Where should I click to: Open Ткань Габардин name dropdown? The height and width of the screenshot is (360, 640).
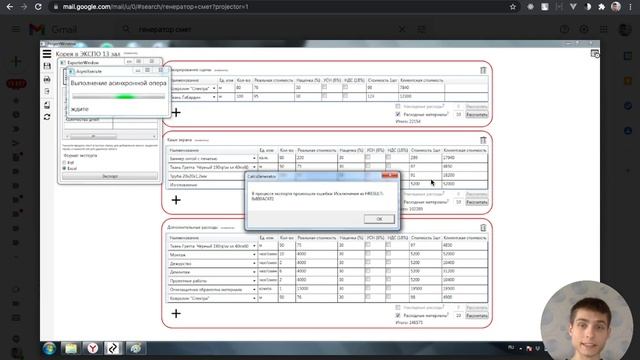[x=214, y=97]
